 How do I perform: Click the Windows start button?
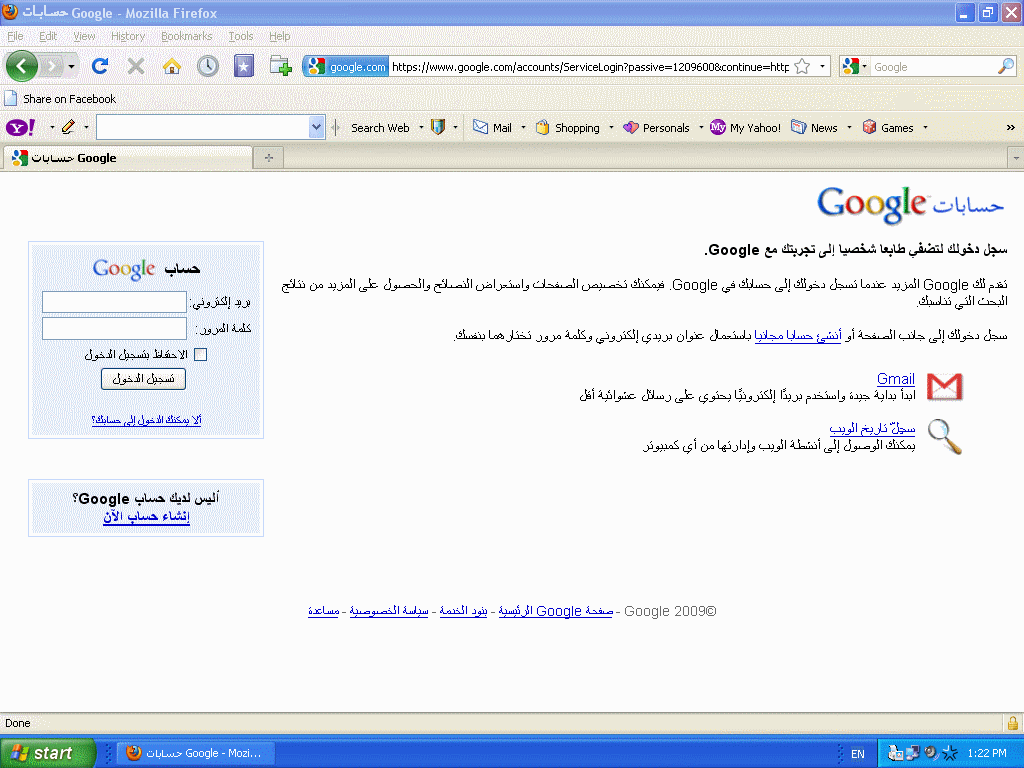pos(48,753)
